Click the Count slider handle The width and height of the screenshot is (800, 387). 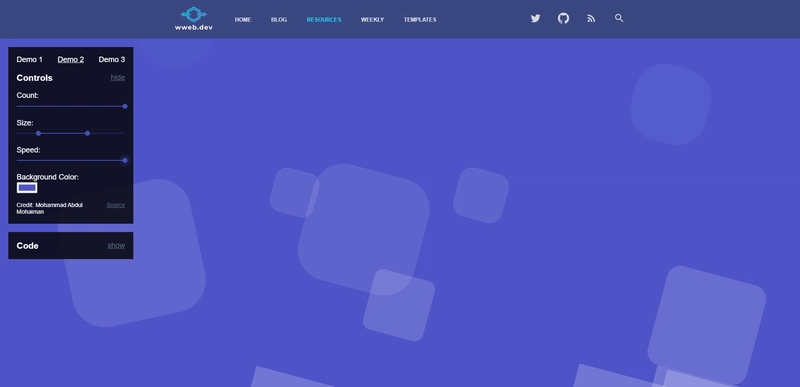125,106
